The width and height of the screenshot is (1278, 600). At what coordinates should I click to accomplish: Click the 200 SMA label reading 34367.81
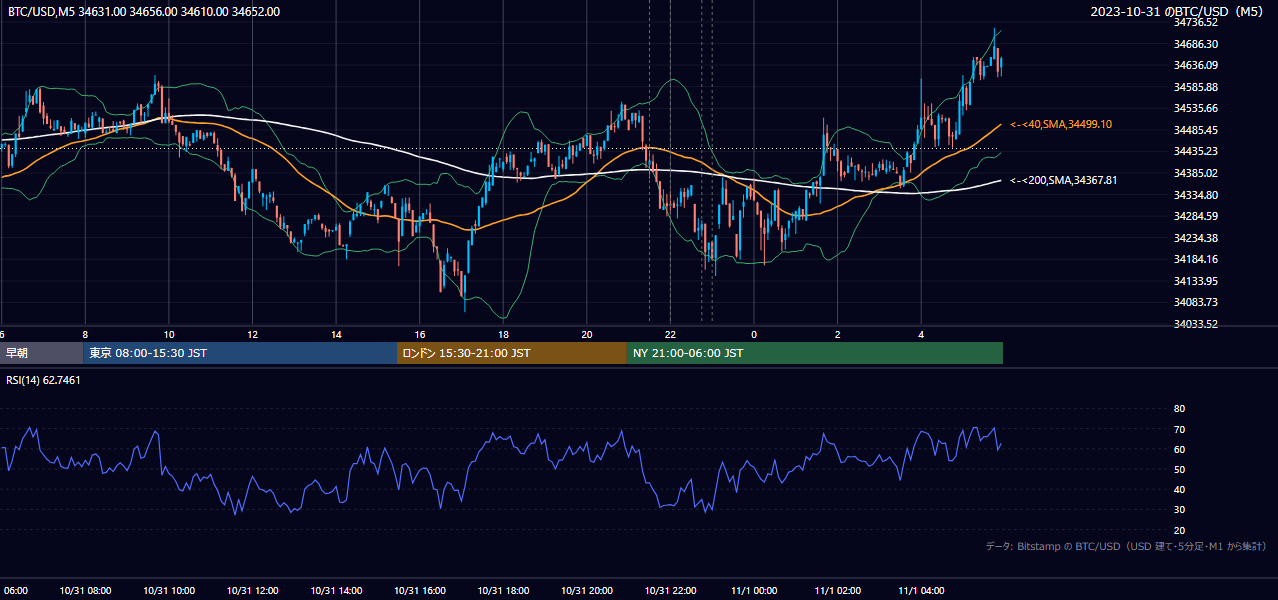[x=1064, y=180]
